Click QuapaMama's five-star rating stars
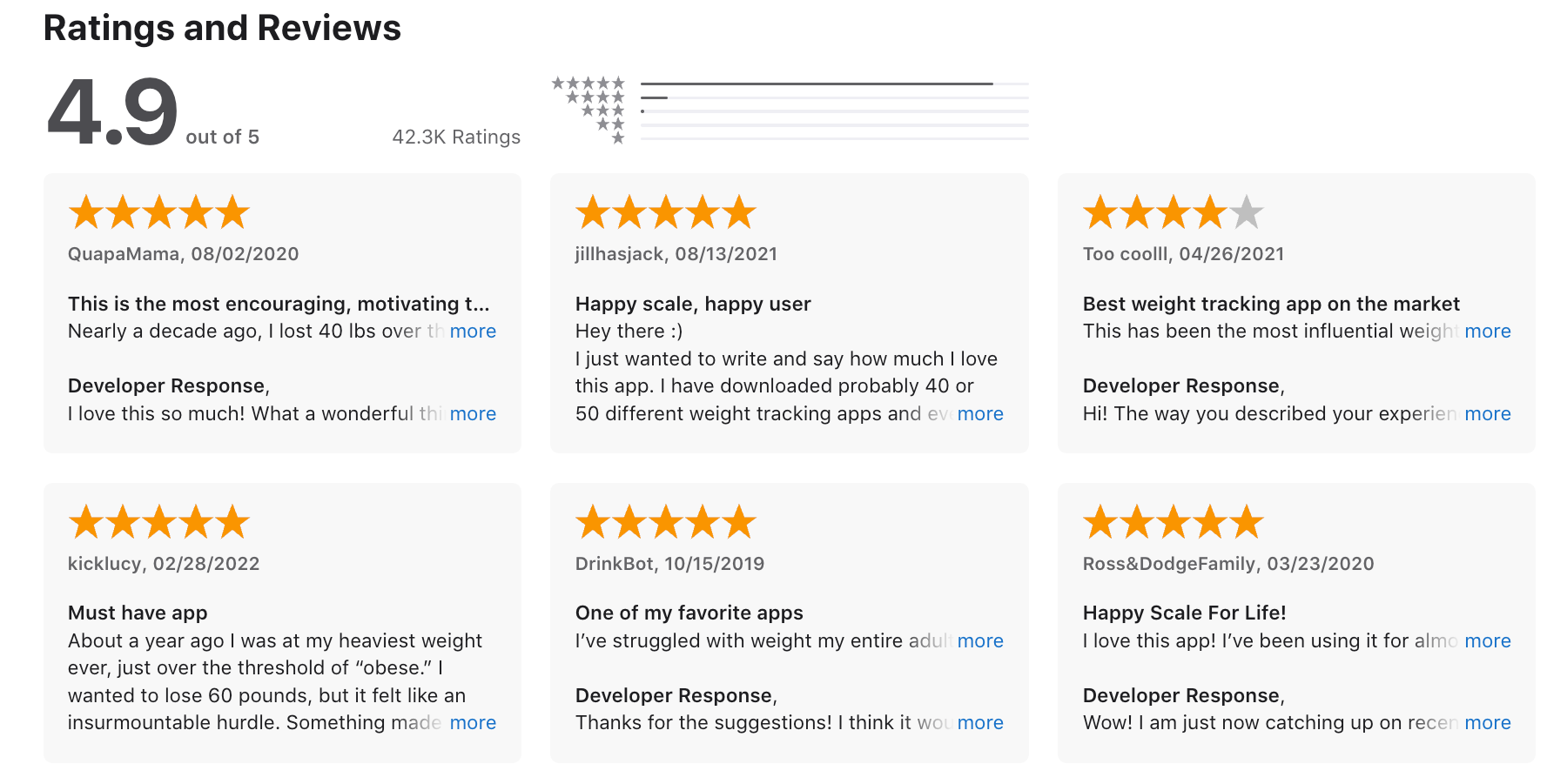 (159, 212)
